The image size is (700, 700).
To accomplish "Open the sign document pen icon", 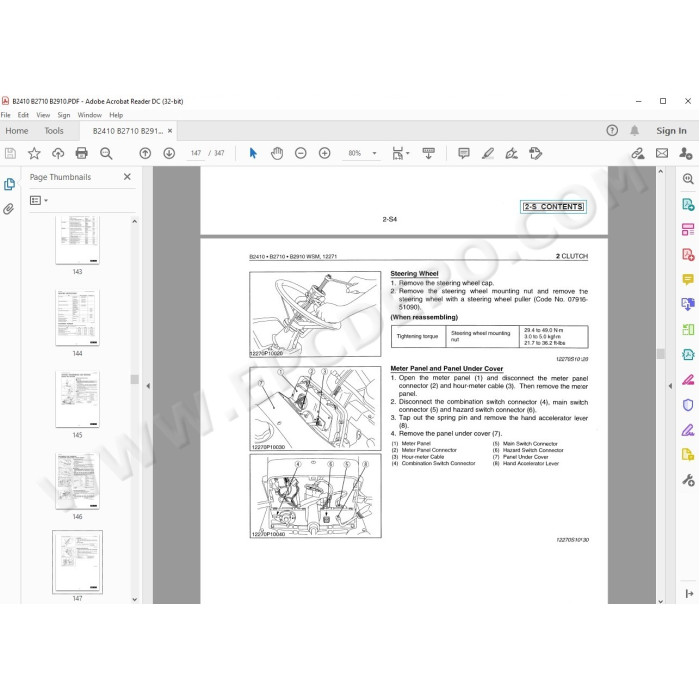I will coord(512,154).
